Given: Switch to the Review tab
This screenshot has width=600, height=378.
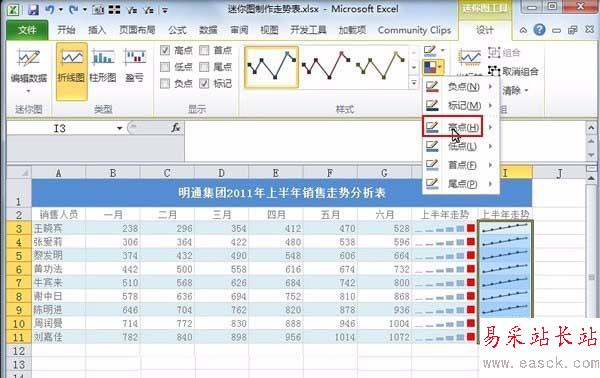Looking at the screenshot, I should (239, 30).
